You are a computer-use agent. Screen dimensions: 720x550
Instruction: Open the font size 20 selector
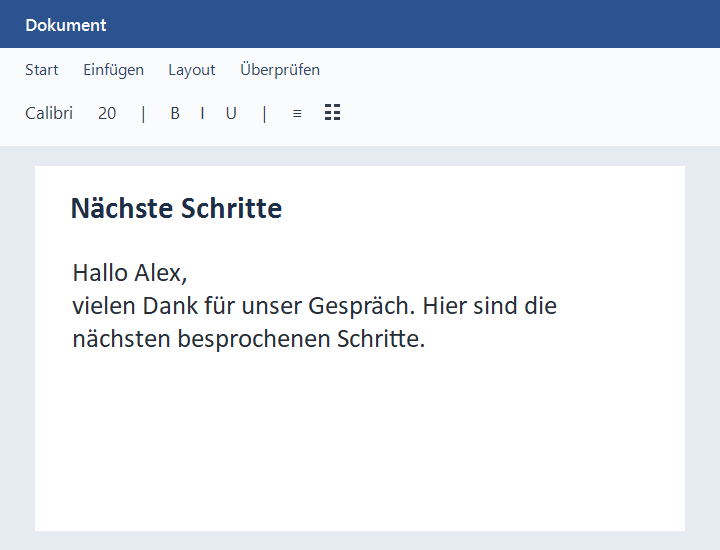coord(107,113)
